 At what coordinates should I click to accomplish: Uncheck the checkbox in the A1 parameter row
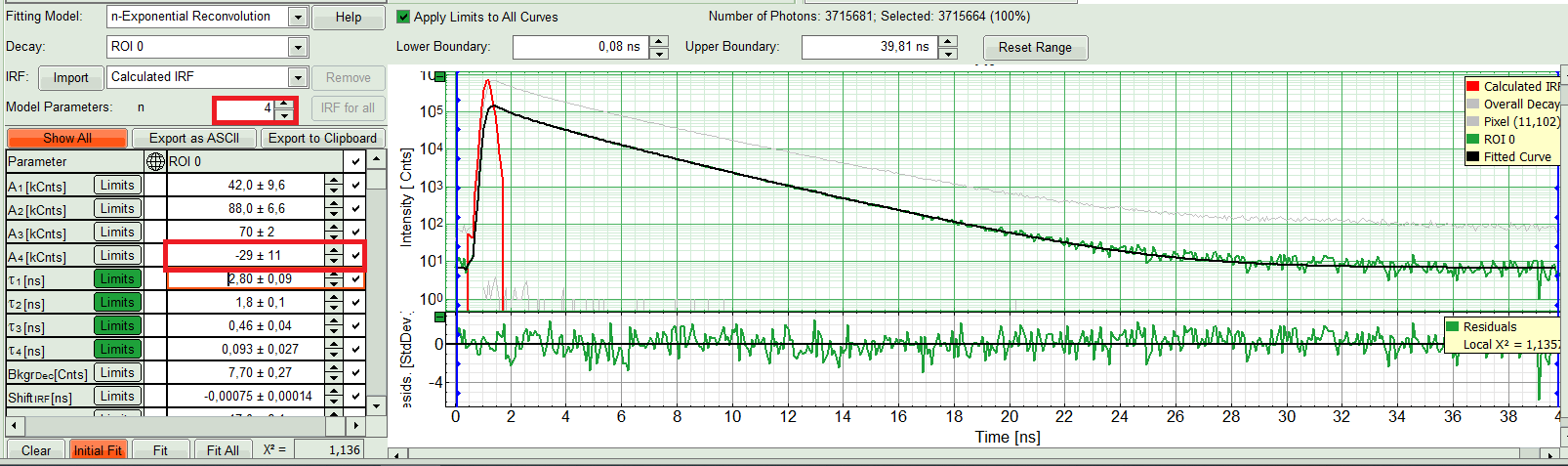tap(355, 185)
